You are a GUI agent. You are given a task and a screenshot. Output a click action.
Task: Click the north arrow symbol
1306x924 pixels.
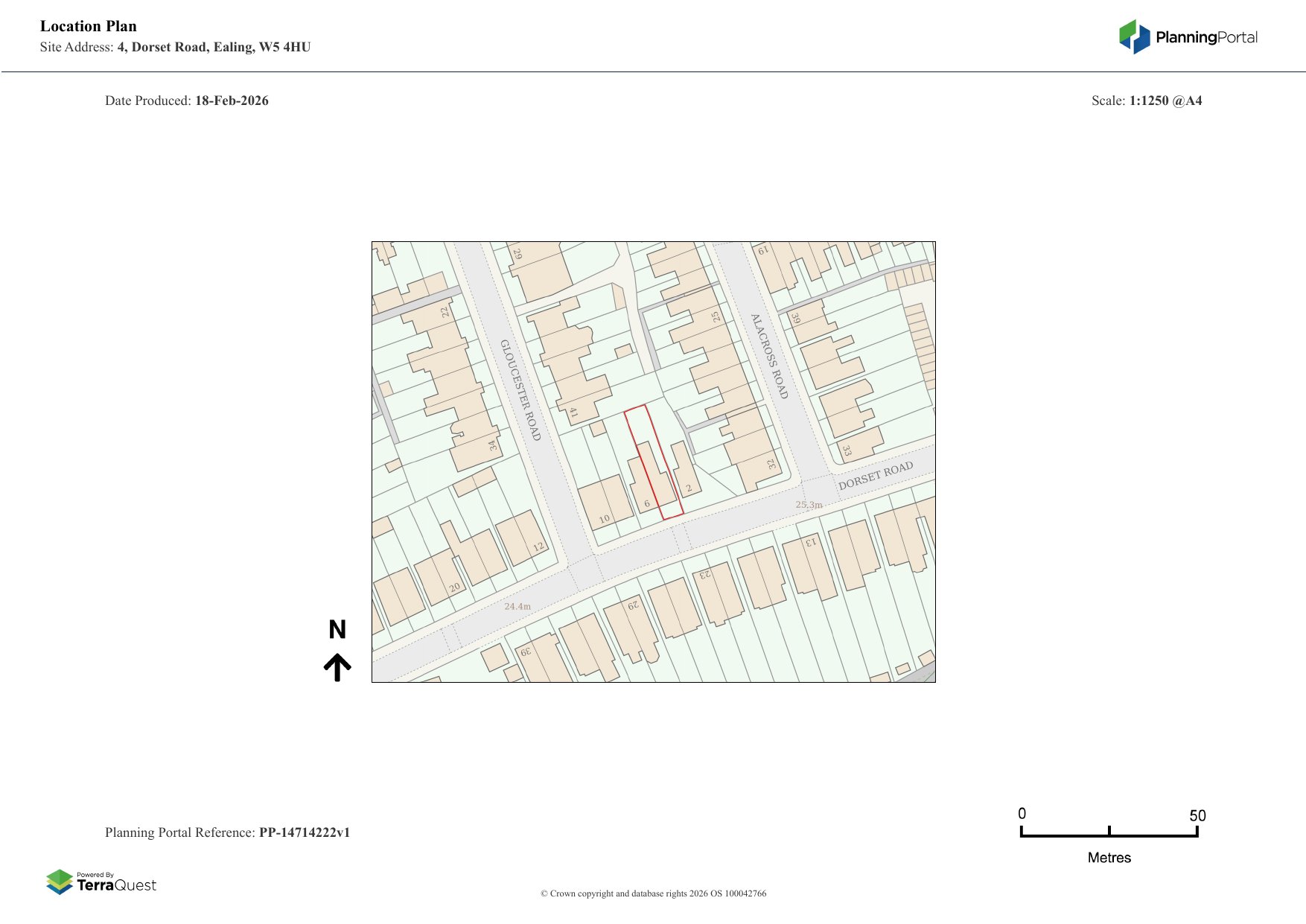coord(337,667)
